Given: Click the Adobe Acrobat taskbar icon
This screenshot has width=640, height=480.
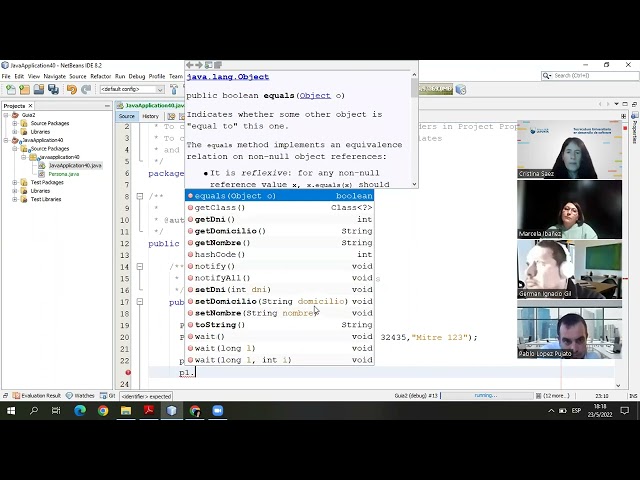Looking at the screenshot, I should [x=149, y=410].
